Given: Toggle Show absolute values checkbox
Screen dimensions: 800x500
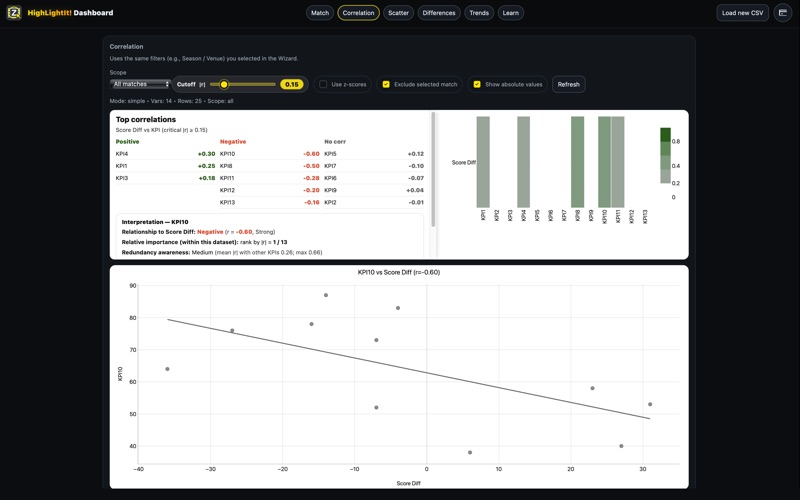Looking at the screenshot, I should point(477,84).
